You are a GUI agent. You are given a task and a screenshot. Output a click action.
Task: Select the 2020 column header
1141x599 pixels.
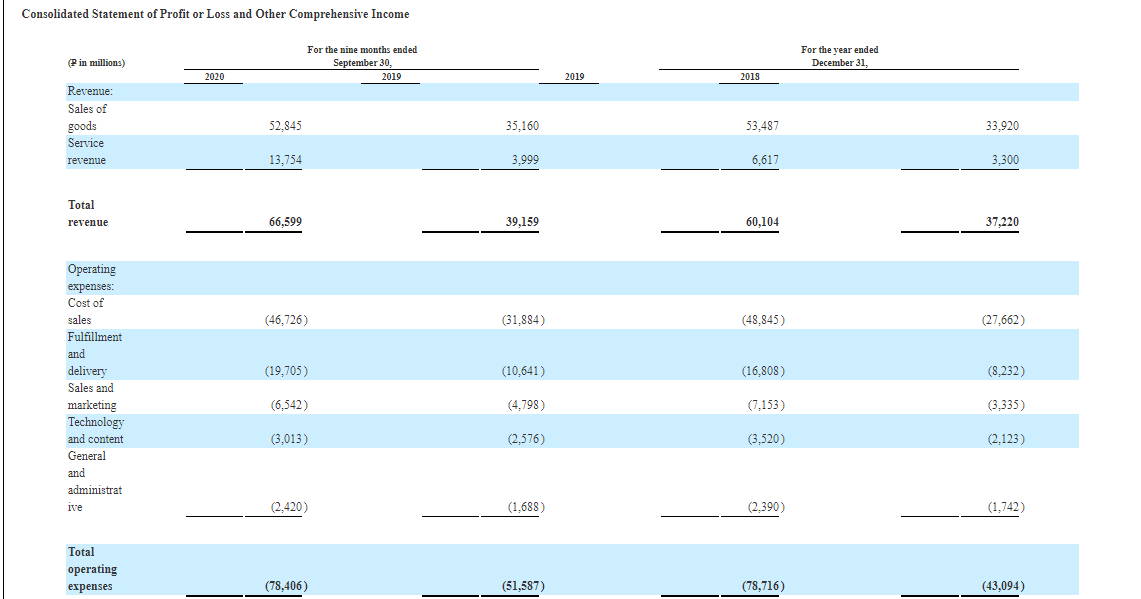pos(214,76)
